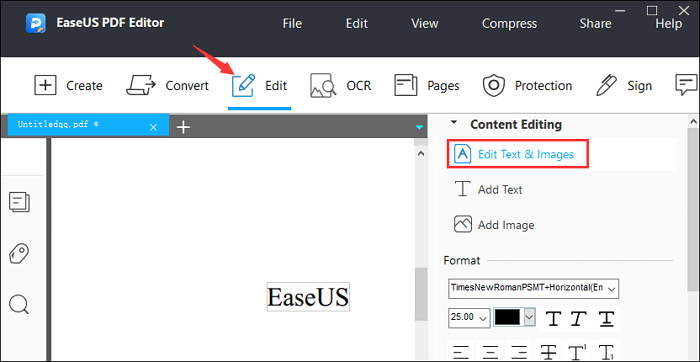Open the cyan tab list dropdown arrow

tap(419, 128)
